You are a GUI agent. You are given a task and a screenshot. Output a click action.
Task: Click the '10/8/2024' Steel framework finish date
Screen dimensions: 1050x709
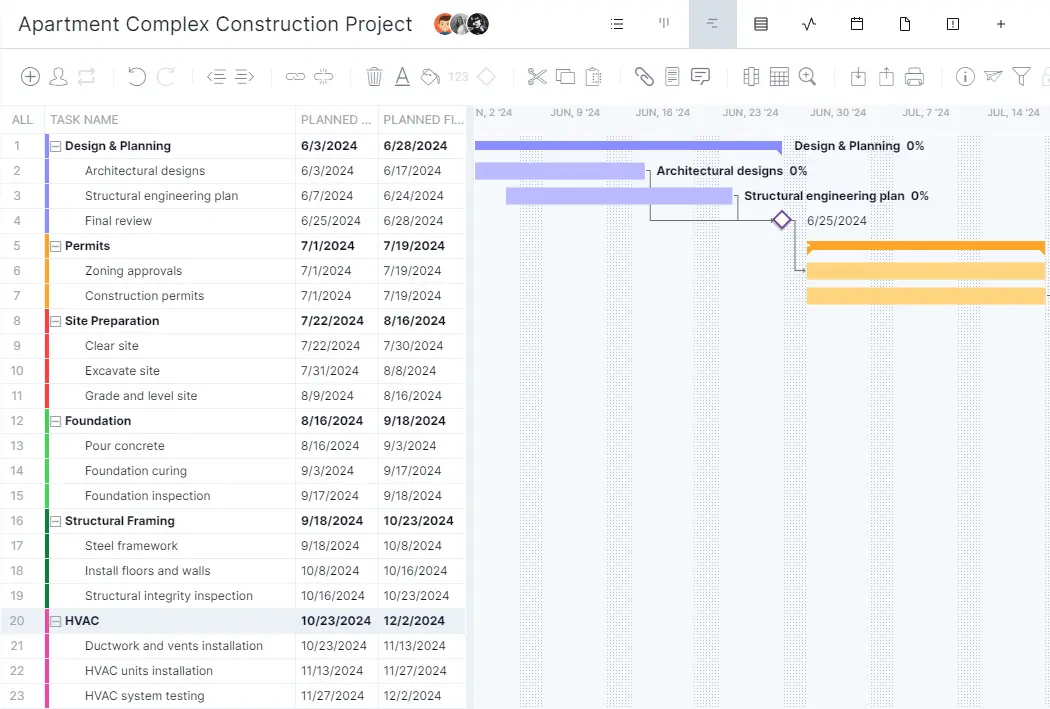pyautogui.click(x=412, y=546)
